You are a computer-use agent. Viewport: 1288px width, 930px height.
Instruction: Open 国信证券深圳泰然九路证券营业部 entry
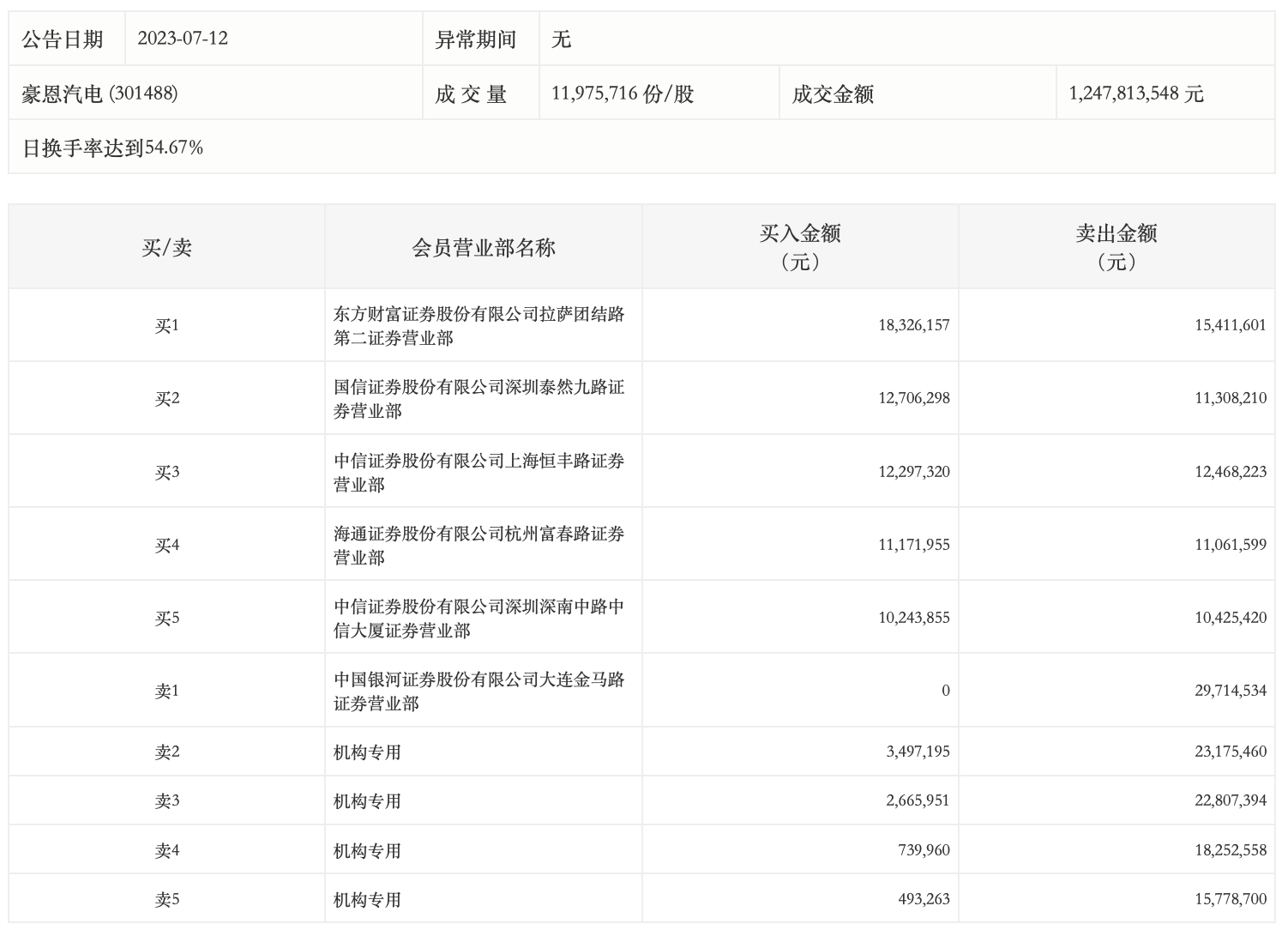coord(478,399)
